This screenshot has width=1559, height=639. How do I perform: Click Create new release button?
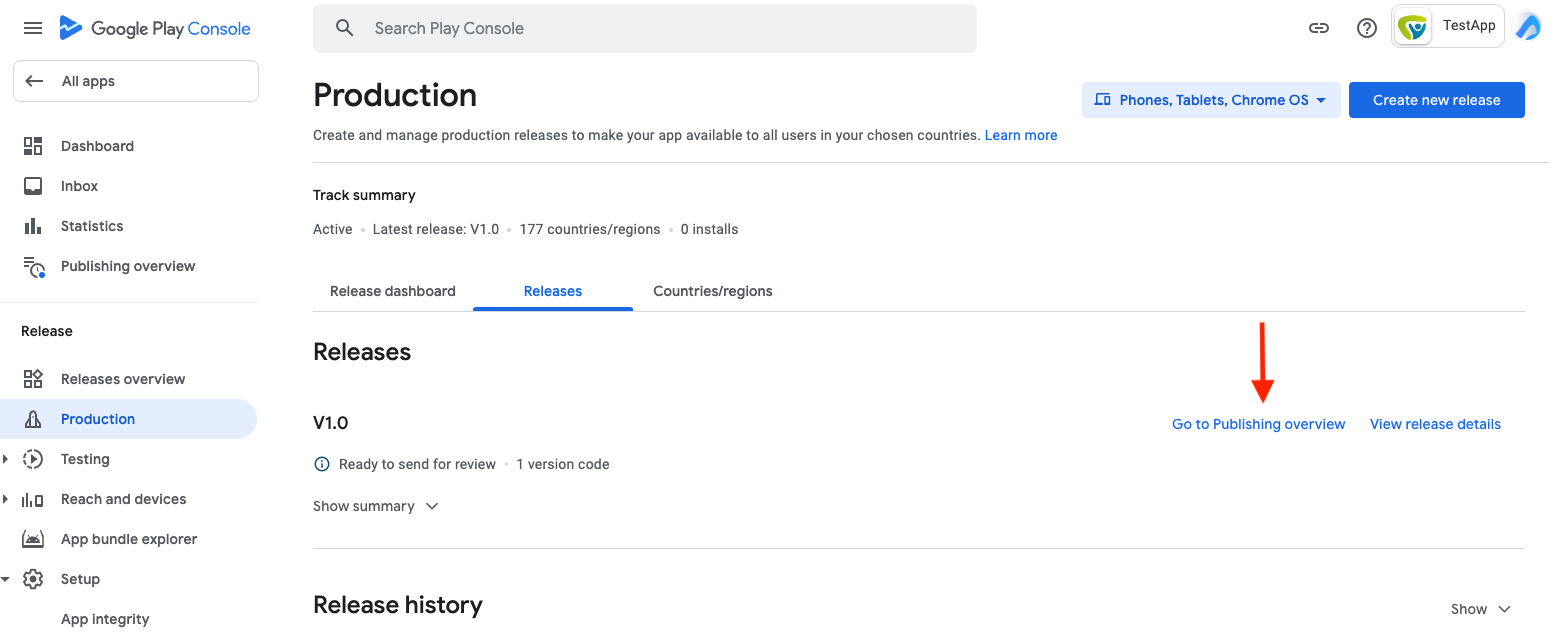tap(1437, 100)
